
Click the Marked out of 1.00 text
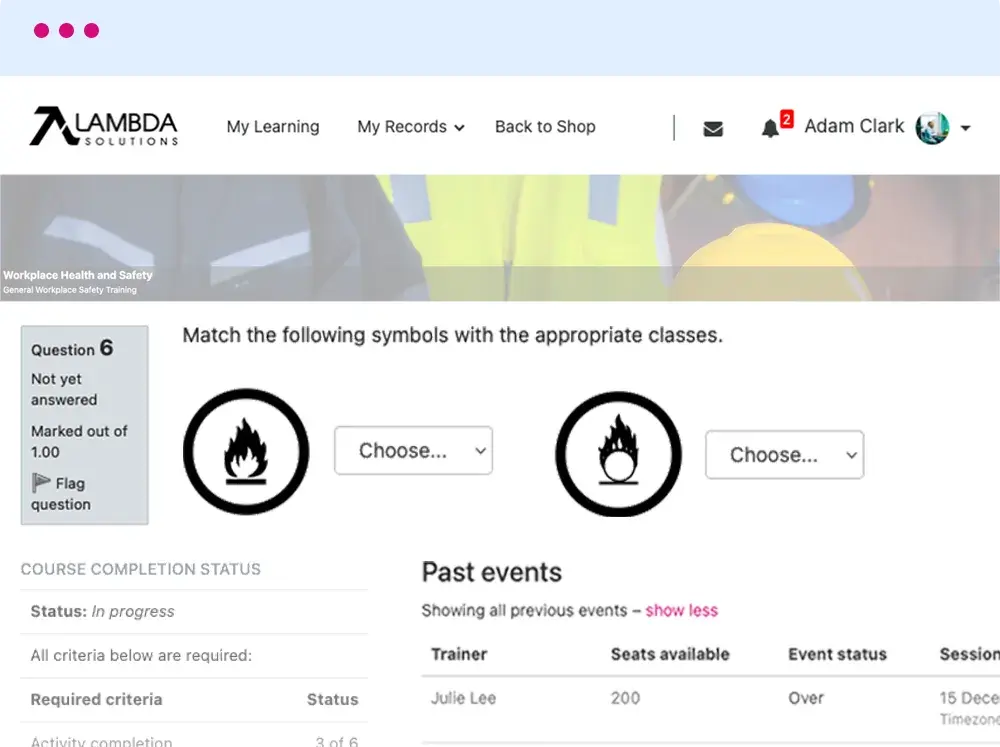point(79,441)
